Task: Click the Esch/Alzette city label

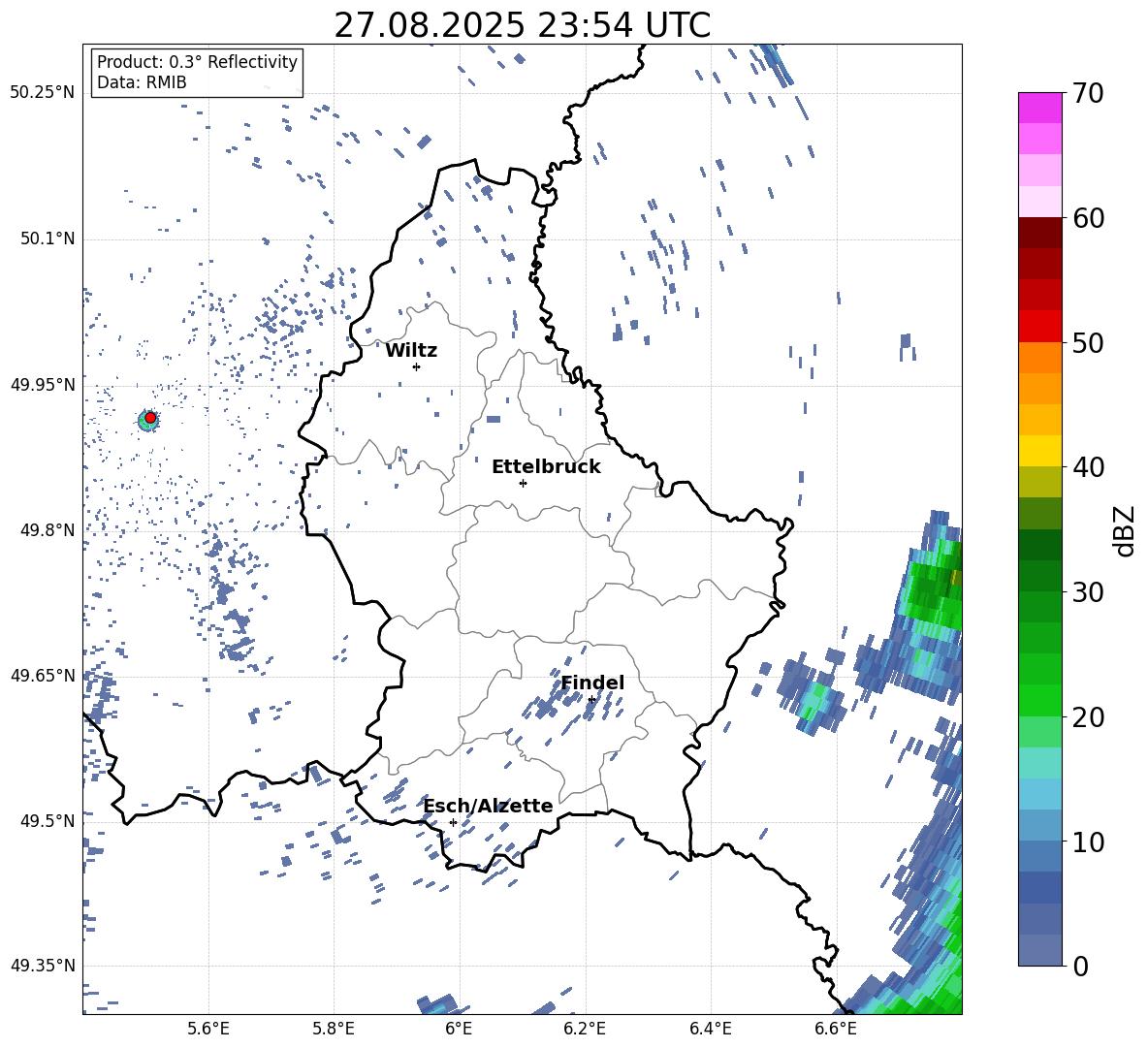Action: 489,806
